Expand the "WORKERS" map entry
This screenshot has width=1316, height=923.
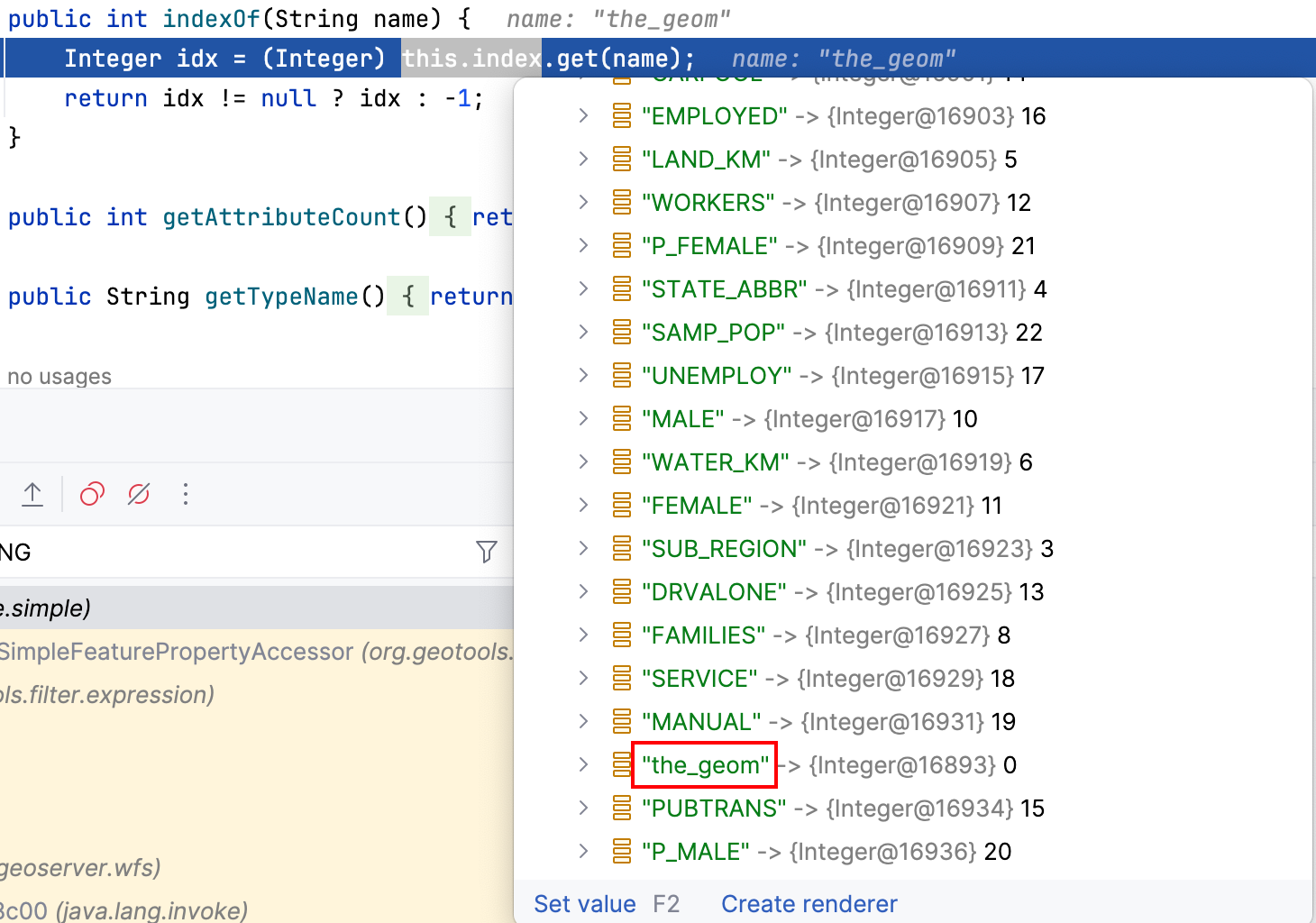(583, 203)
